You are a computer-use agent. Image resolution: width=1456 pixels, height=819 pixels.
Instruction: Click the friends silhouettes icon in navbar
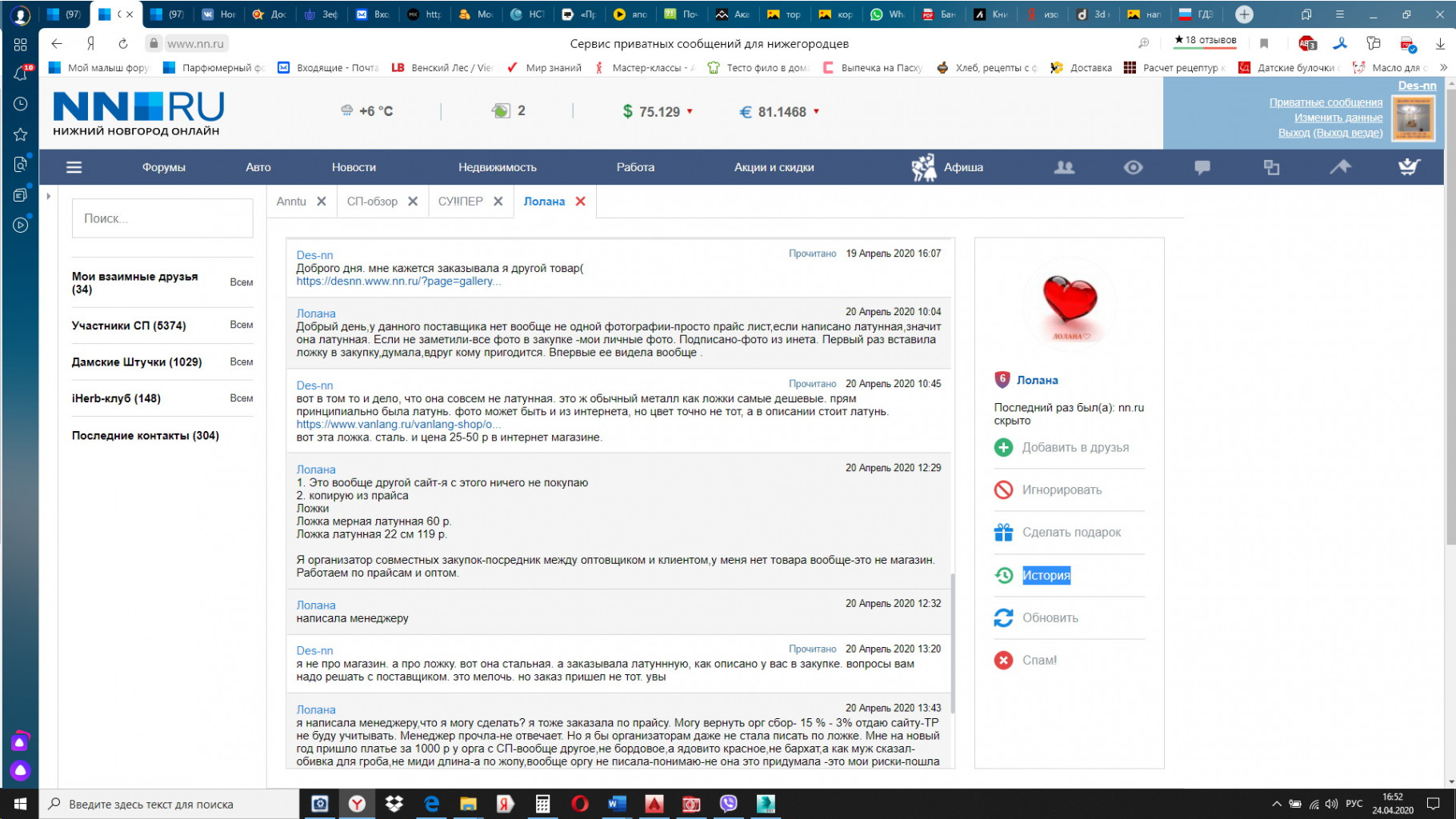click(1064, 167)
